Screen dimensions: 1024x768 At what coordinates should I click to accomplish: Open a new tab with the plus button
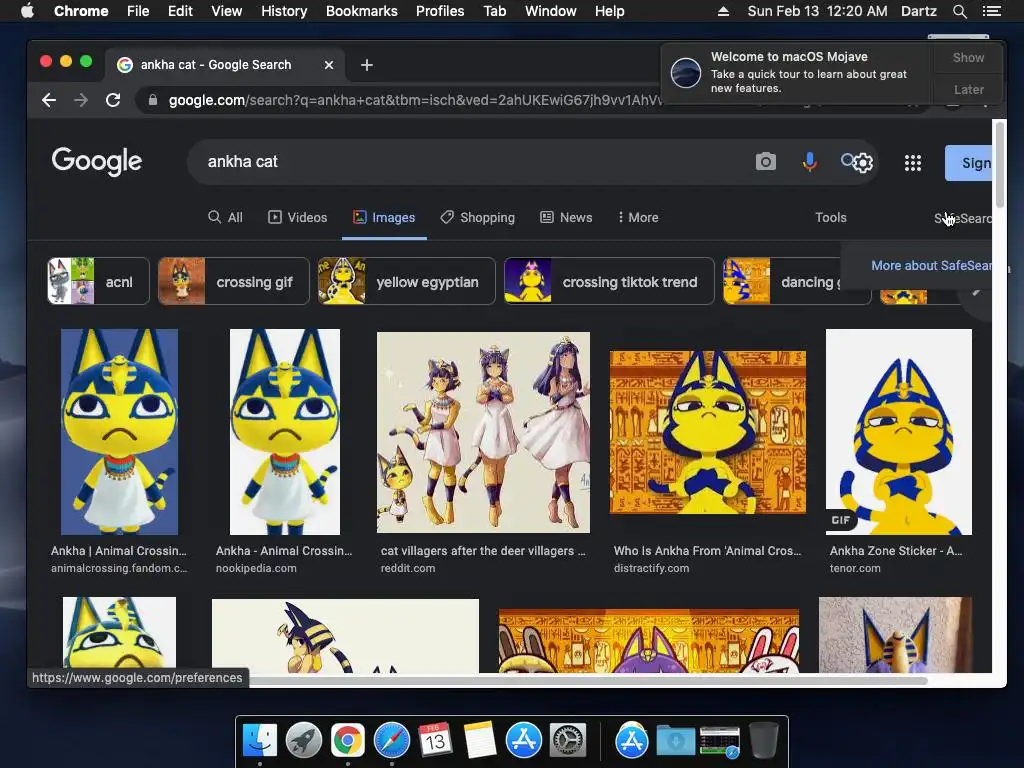(367, 65)
